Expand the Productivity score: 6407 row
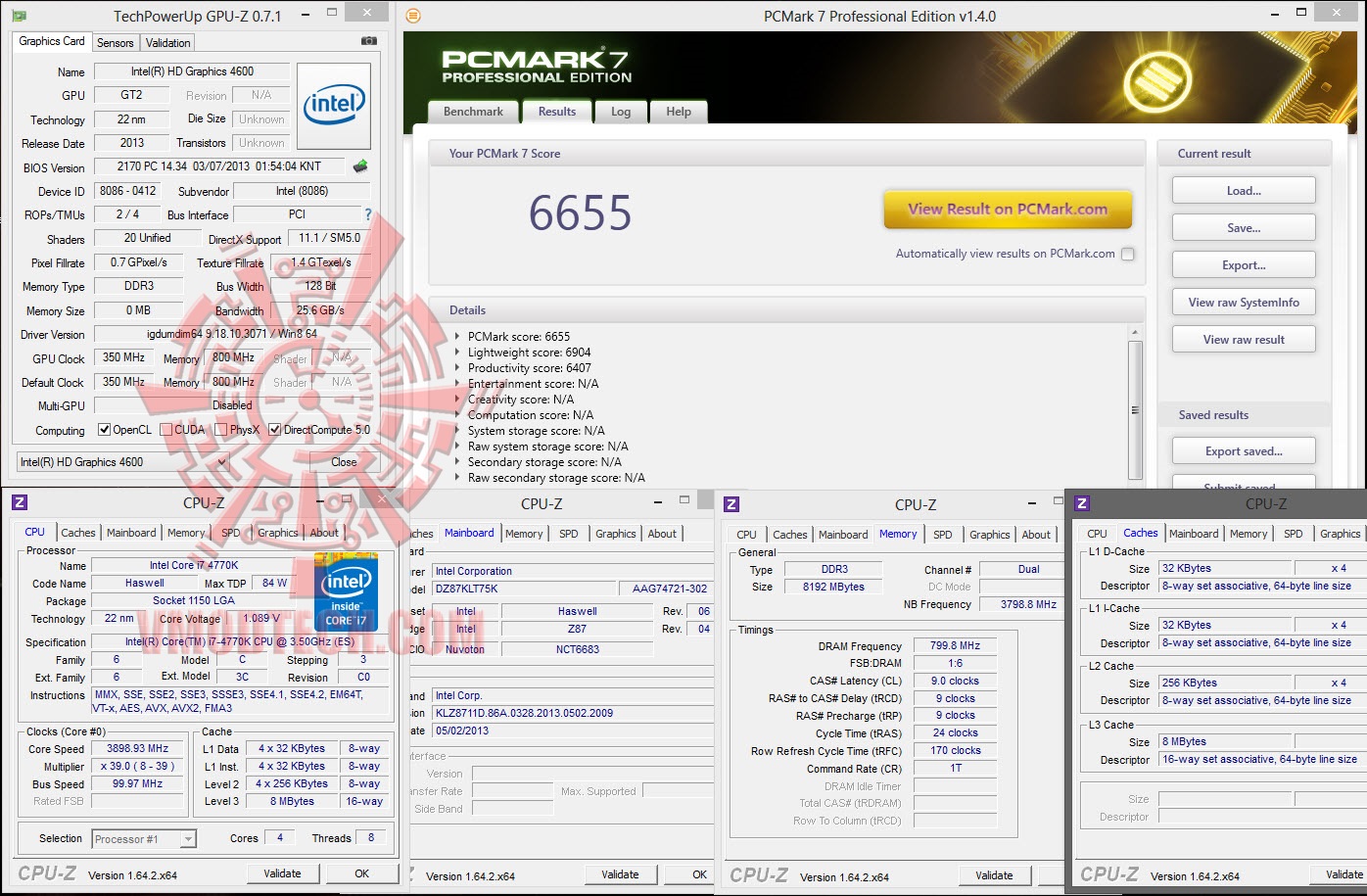This screenshot has height=896, width=1367. [457, 368]
